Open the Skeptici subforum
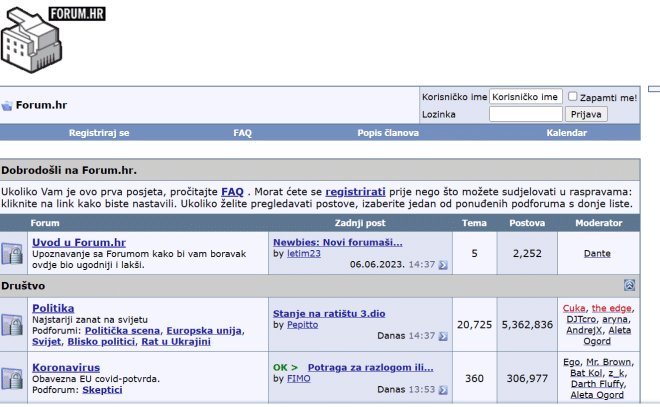This screenshot has height=407, width=660. click(102, 390)
